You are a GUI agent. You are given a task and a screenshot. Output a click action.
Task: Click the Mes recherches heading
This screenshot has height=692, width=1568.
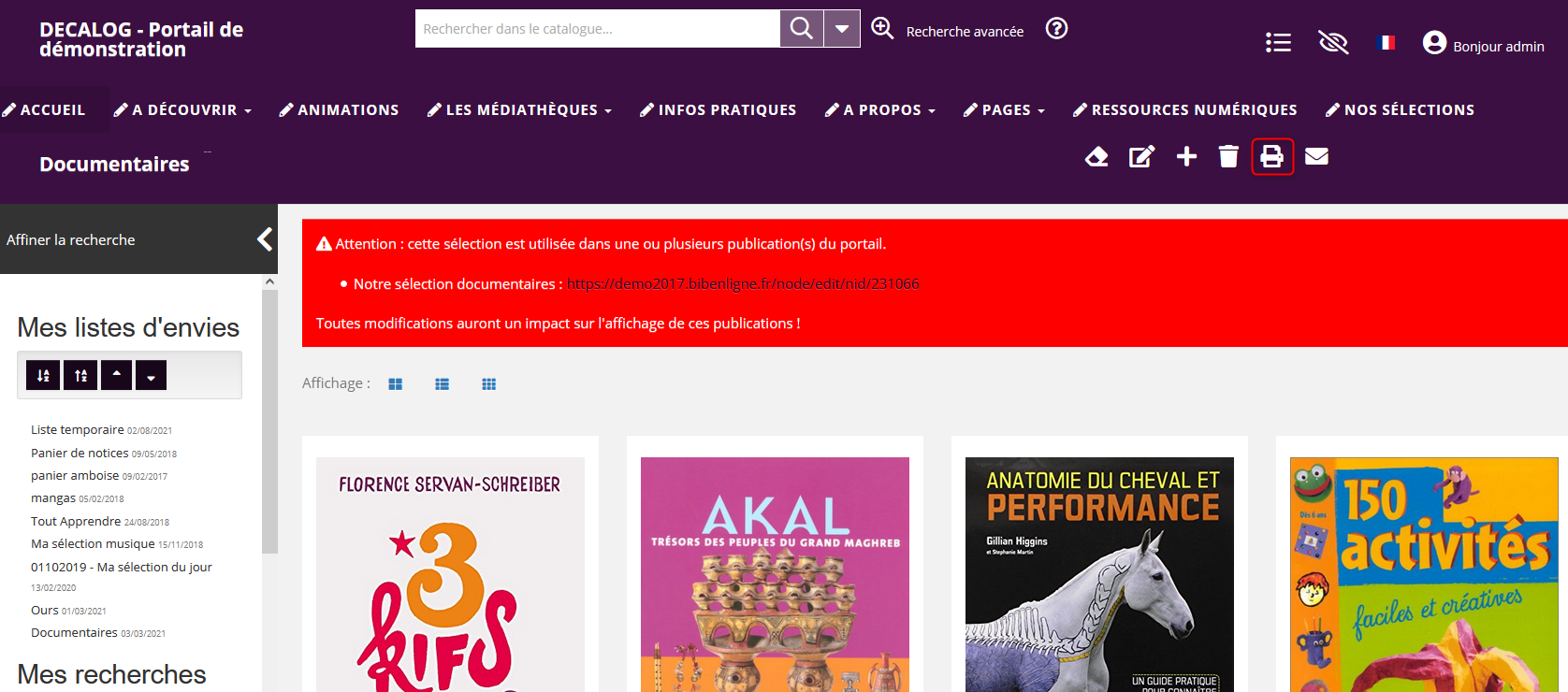coord(111,674)
